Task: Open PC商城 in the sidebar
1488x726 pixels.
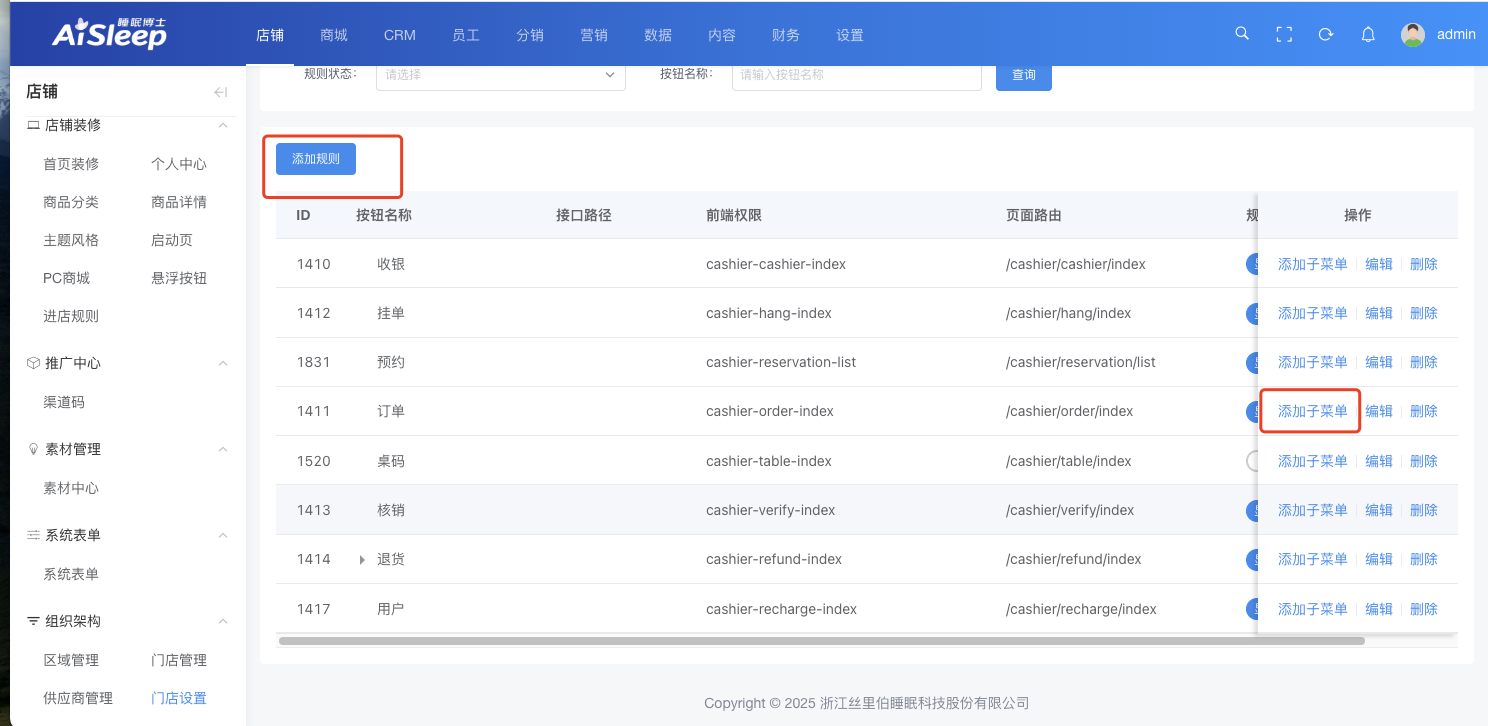Action: 66,278
